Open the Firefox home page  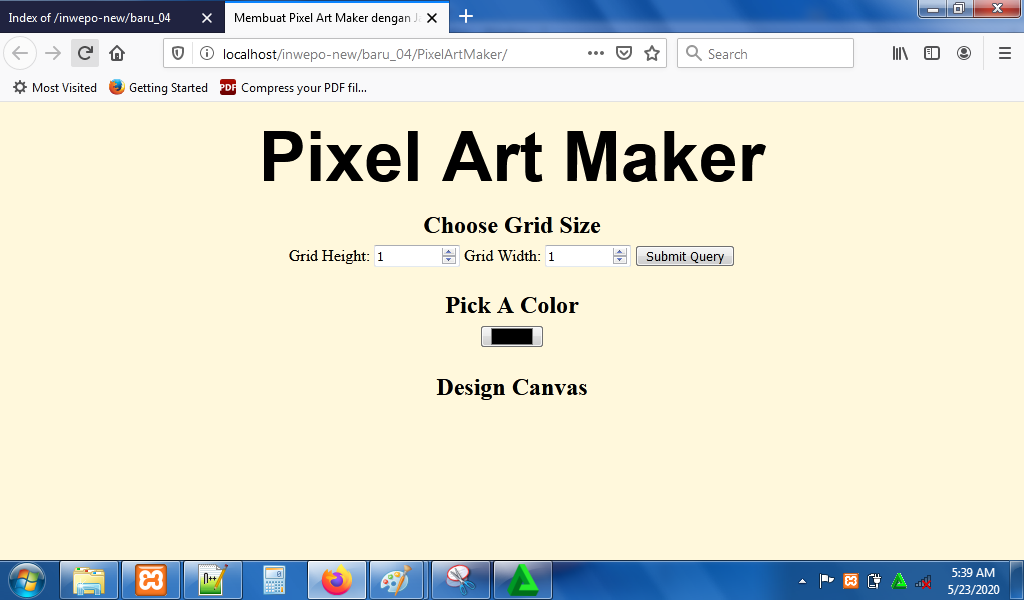point(117,54)
